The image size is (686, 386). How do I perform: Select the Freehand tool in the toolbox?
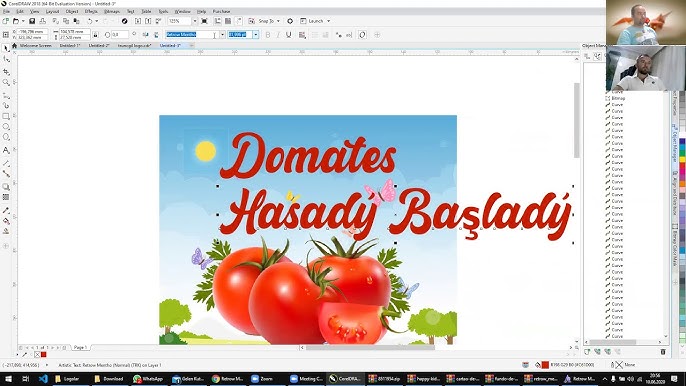point(6,95)
